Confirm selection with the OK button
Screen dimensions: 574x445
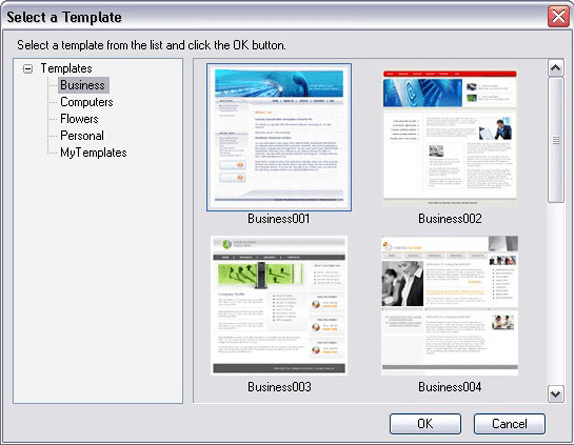tap(425, 424)
